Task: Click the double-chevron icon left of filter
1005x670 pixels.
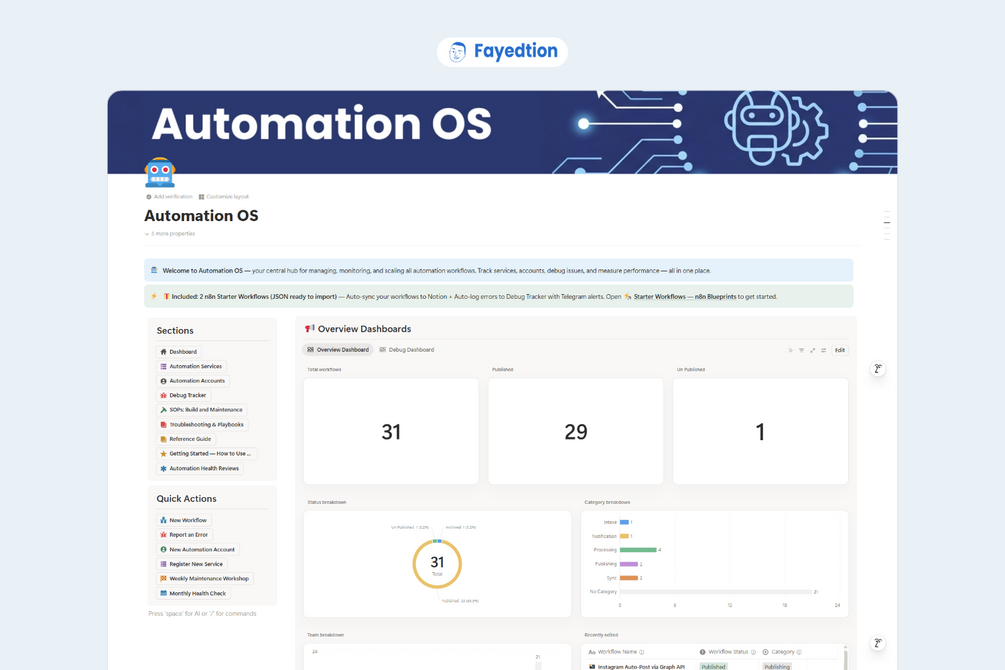Action: 790,350
